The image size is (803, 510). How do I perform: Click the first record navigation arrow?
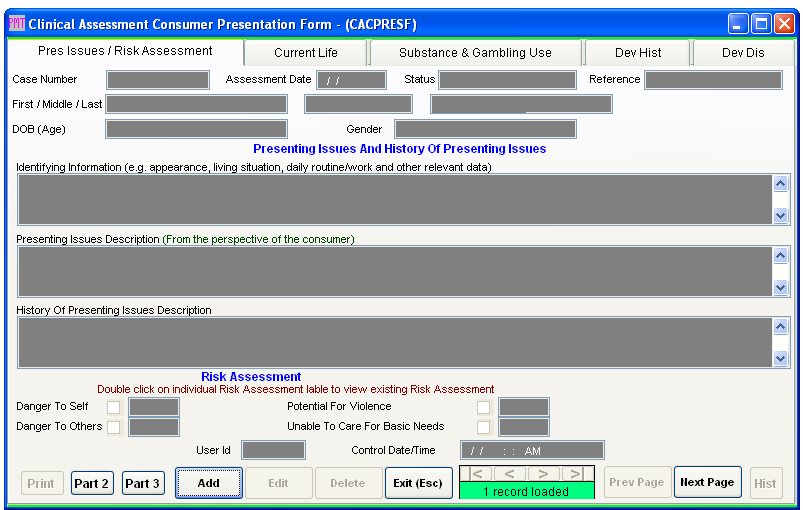coord(477,473)
